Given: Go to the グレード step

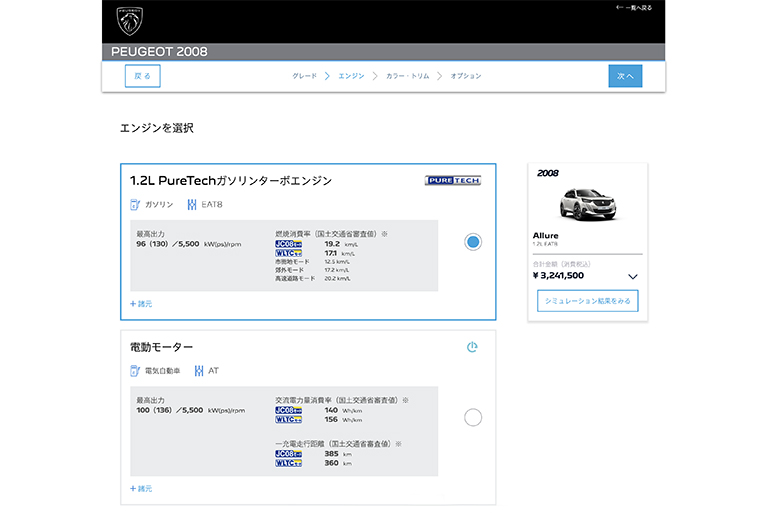Looking at the screenshot, I should click(304, 76).
